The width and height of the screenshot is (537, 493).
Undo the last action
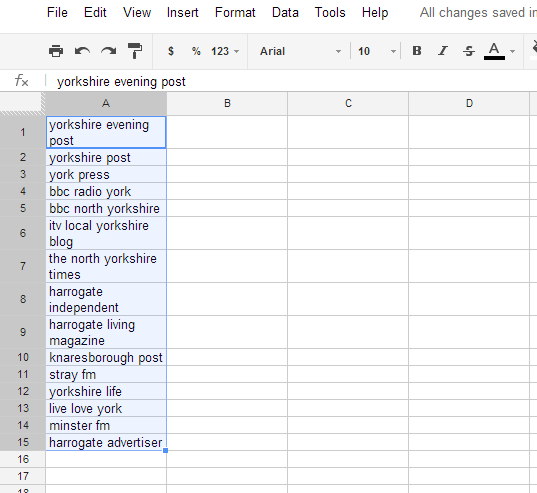click(82, 51)
